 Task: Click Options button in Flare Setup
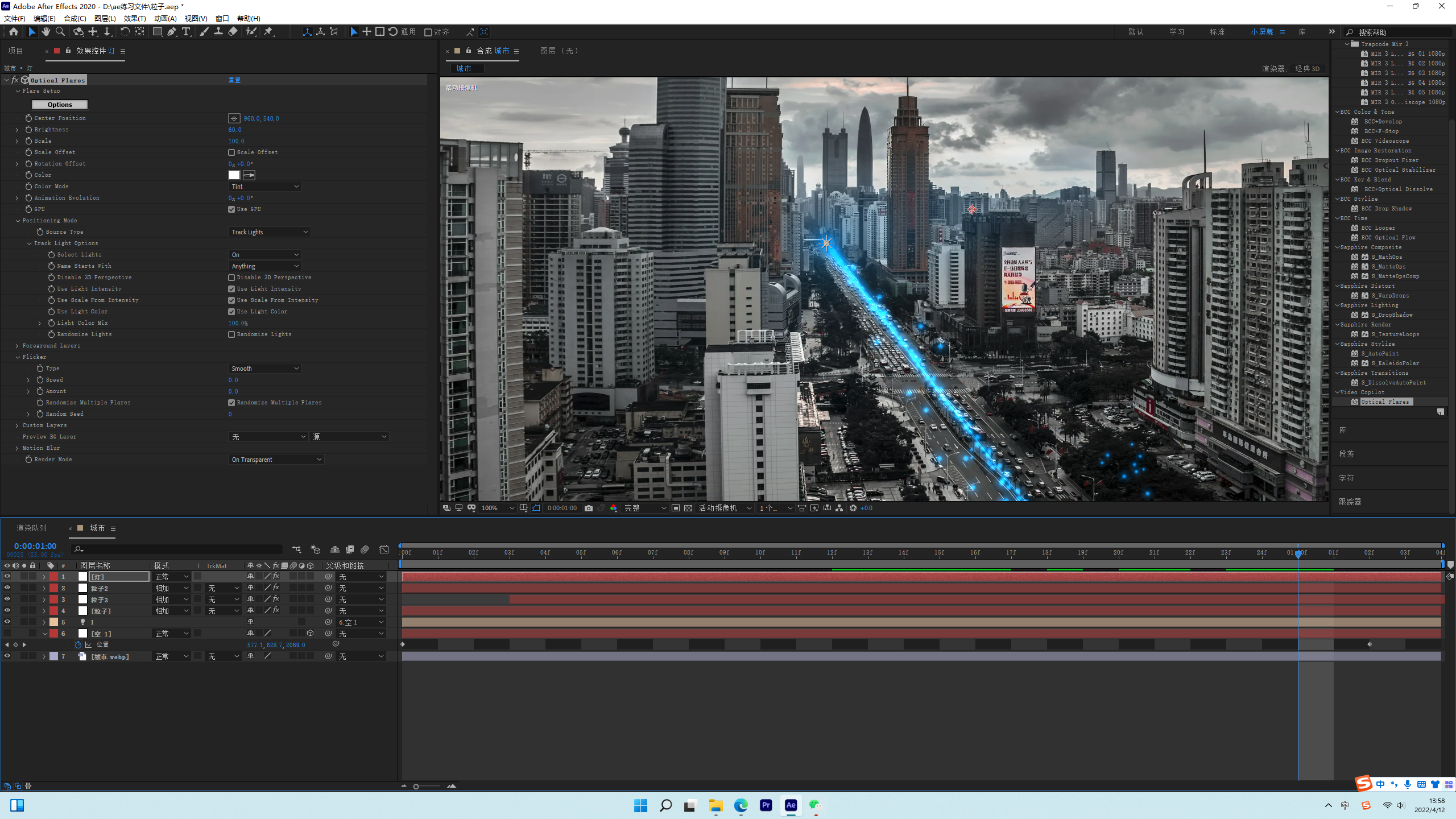click(x=60, y=105)
